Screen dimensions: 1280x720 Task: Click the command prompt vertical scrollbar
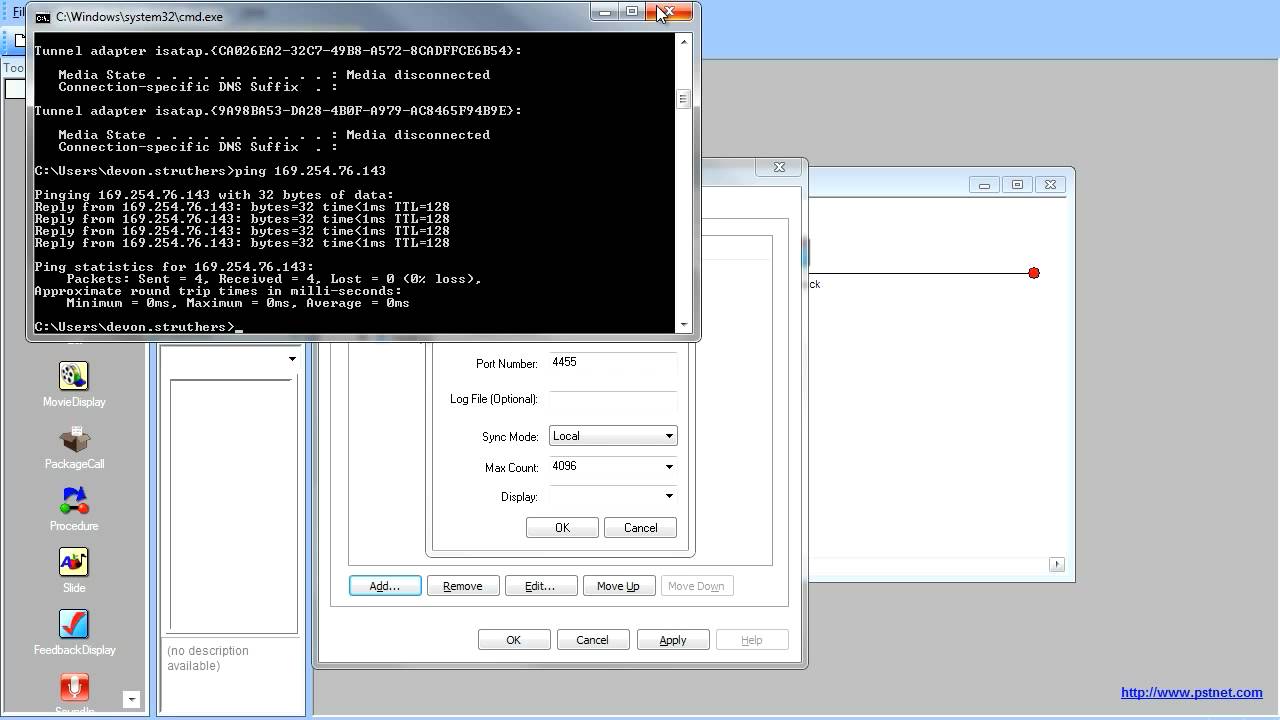click(685, 98)
